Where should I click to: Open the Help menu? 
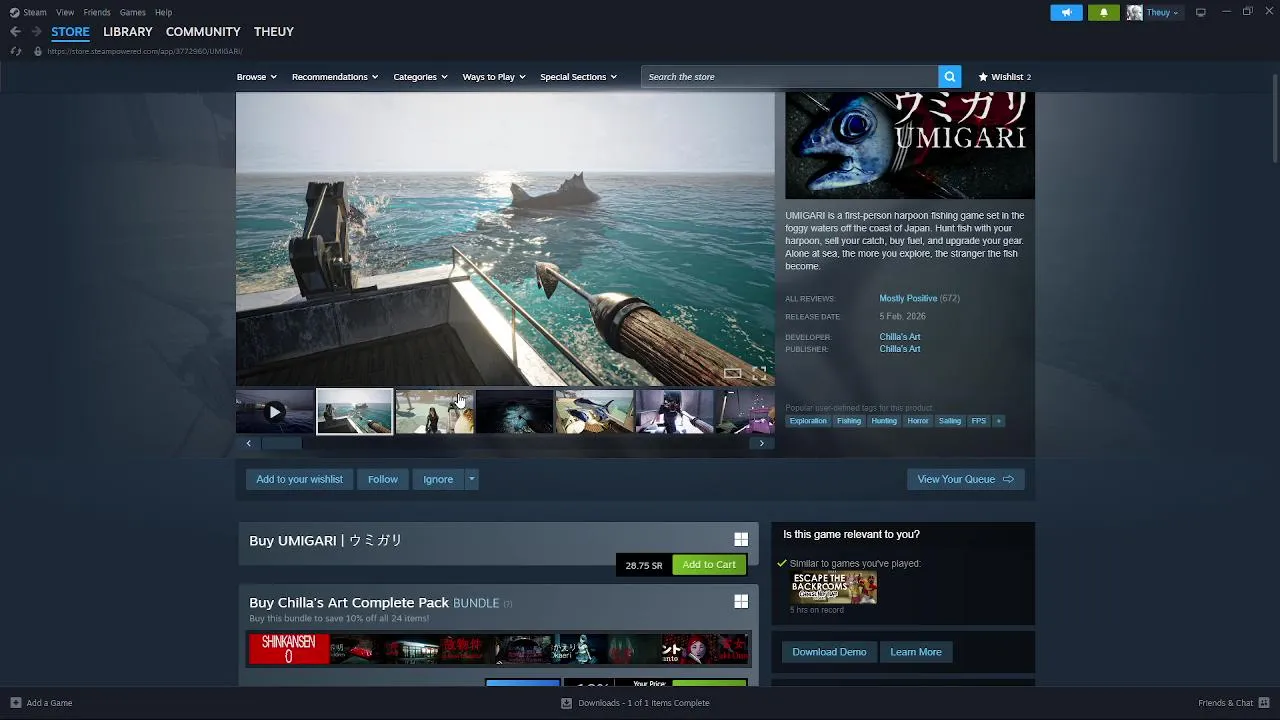pyautogui.click(x=163, y=12)
